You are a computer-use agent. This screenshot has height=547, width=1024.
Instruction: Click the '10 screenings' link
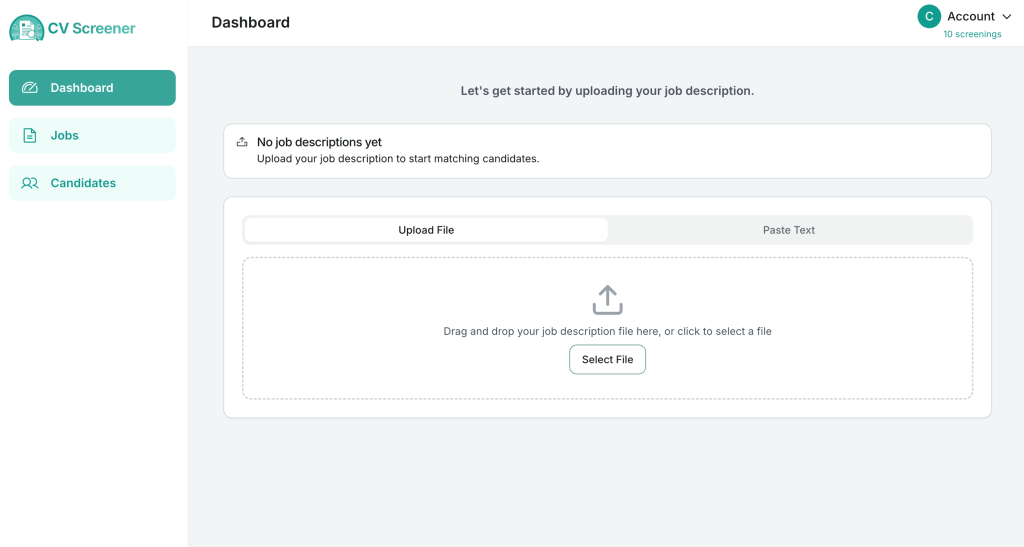click(972, 34)
